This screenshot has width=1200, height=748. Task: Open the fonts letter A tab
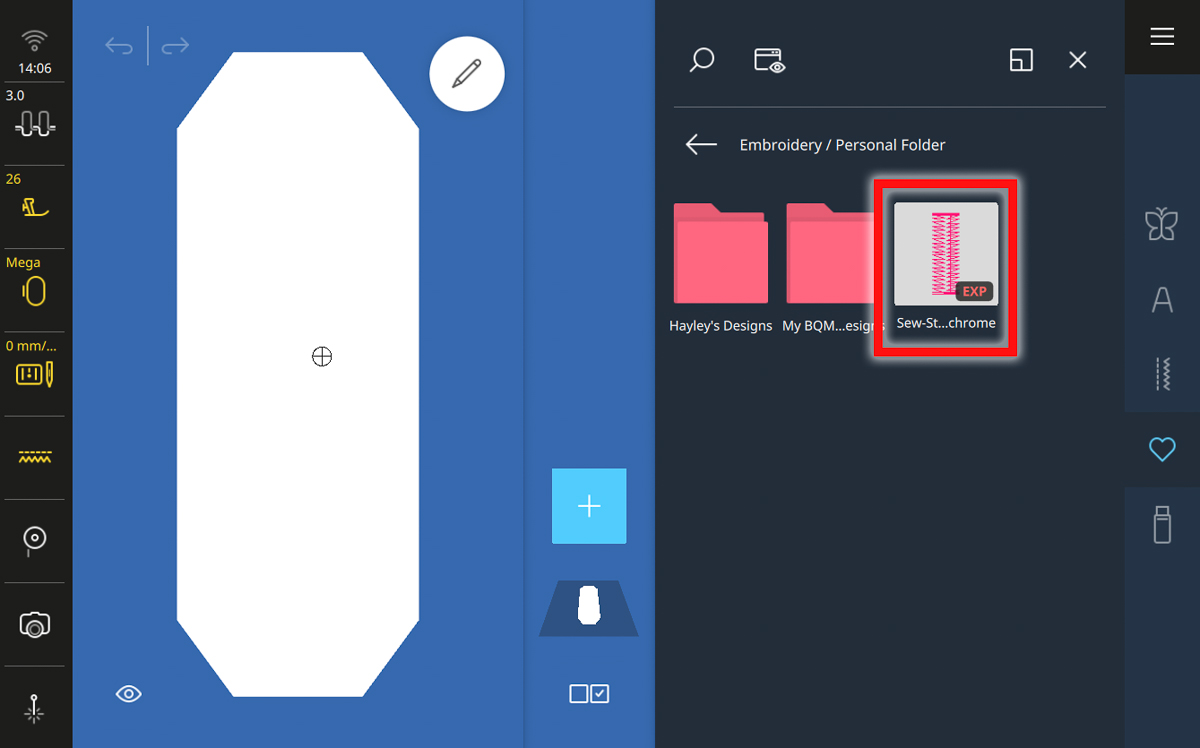[1161, 299]
